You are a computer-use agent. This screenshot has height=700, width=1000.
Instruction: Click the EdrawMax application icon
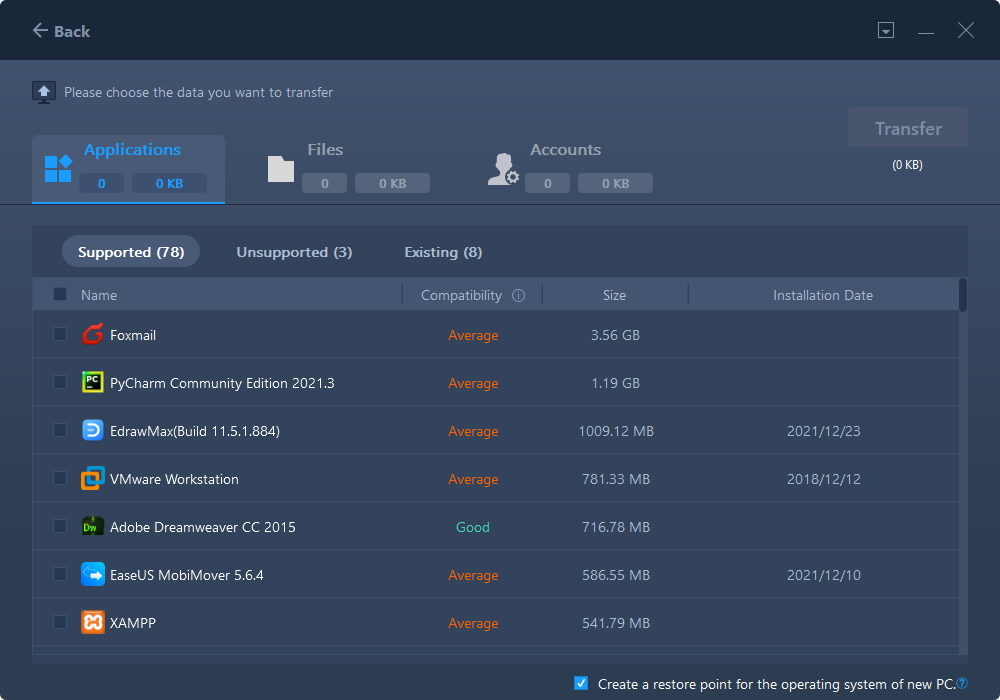coord(92,430)
